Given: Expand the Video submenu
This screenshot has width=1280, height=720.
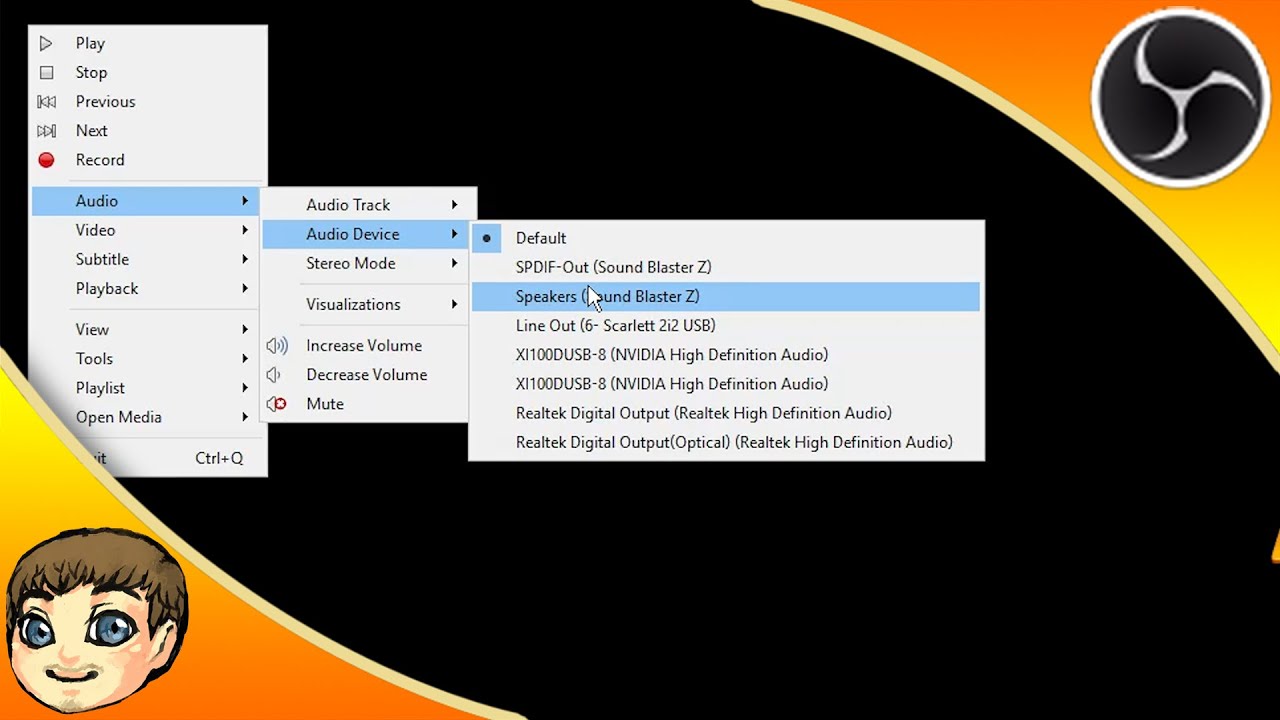Looking at the screenshot, I should pyautogui.click(x=147, y=230).
